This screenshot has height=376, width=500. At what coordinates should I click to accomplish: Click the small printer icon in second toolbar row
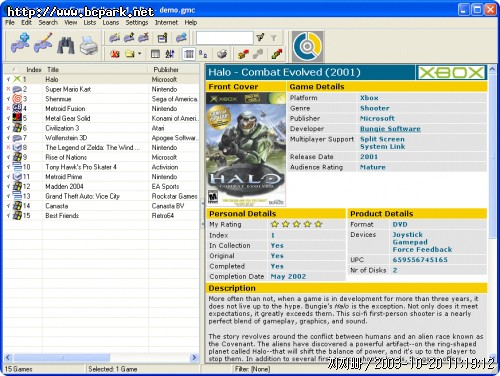pyautogui.click(x=222, y=54)
